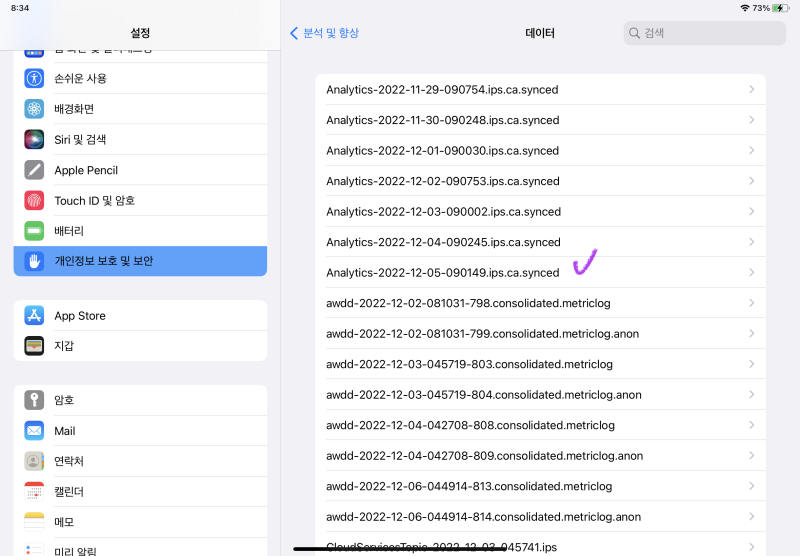Image resolution: width=800 pixels, height=556 pixels.
Task: Open Siri 및 검색 settings
Action: tap(140, 139)
